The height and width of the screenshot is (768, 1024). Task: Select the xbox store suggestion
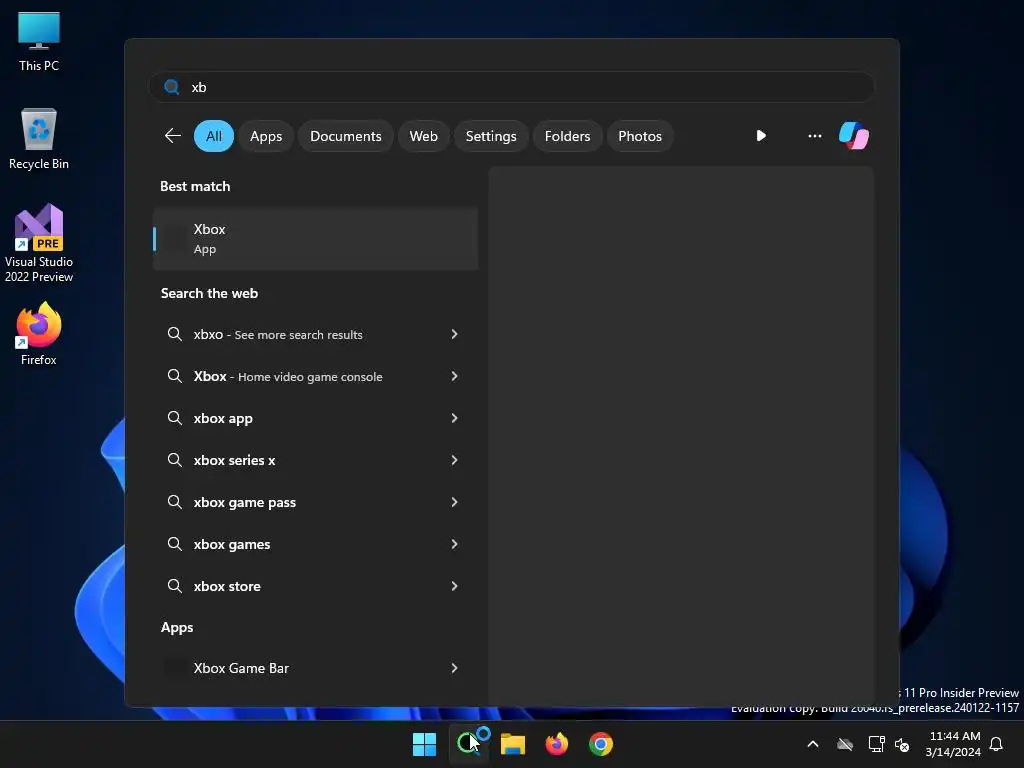point(315,586)
